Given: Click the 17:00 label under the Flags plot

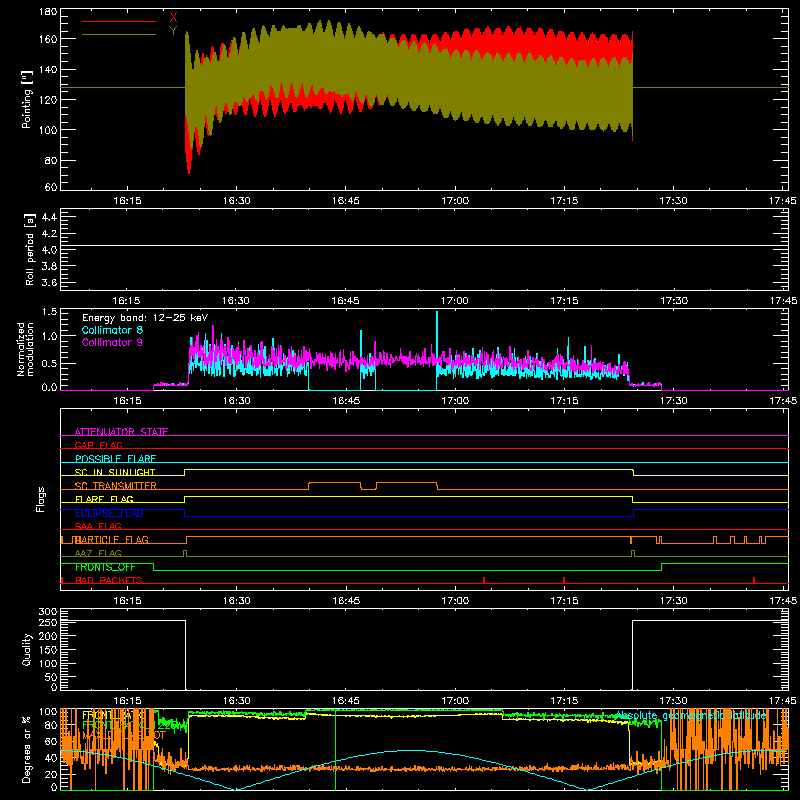Looking at the screenshot, I should (455, 601).
